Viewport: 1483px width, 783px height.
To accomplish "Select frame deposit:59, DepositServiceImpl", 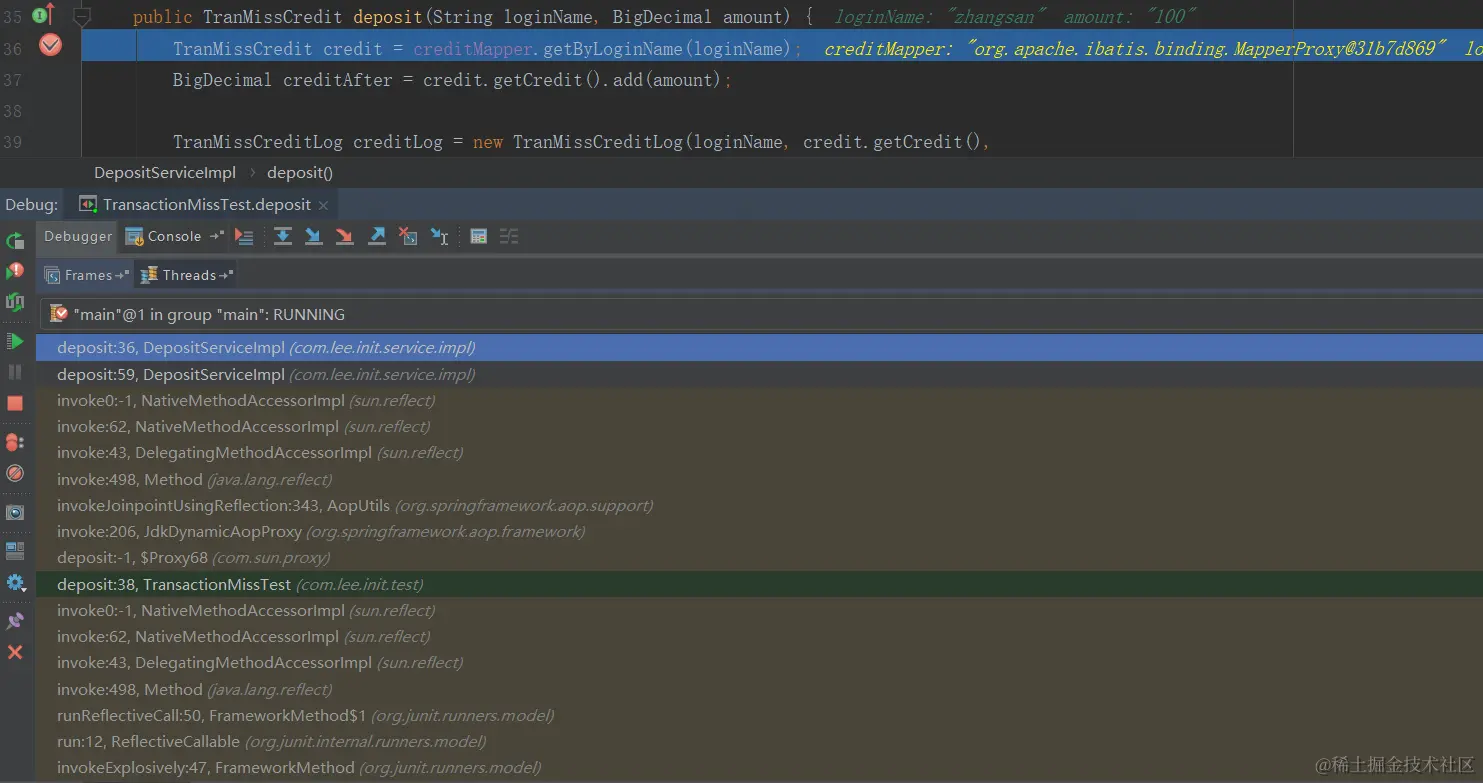I will point(759,374).
